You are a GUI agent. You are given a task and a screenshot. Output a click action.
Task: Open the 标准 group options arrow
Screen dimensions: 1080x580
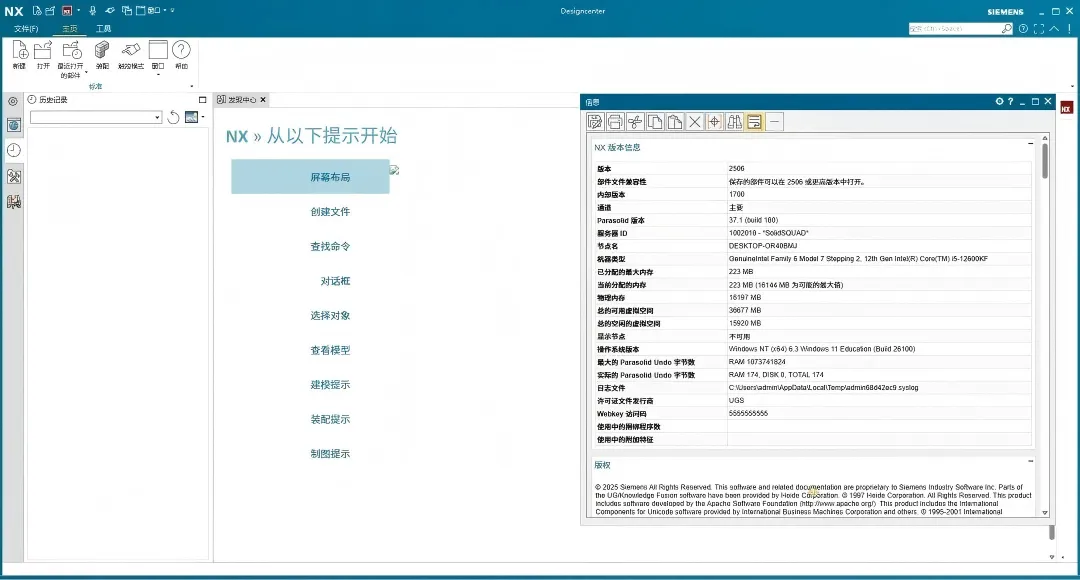[x=191, y=87]
